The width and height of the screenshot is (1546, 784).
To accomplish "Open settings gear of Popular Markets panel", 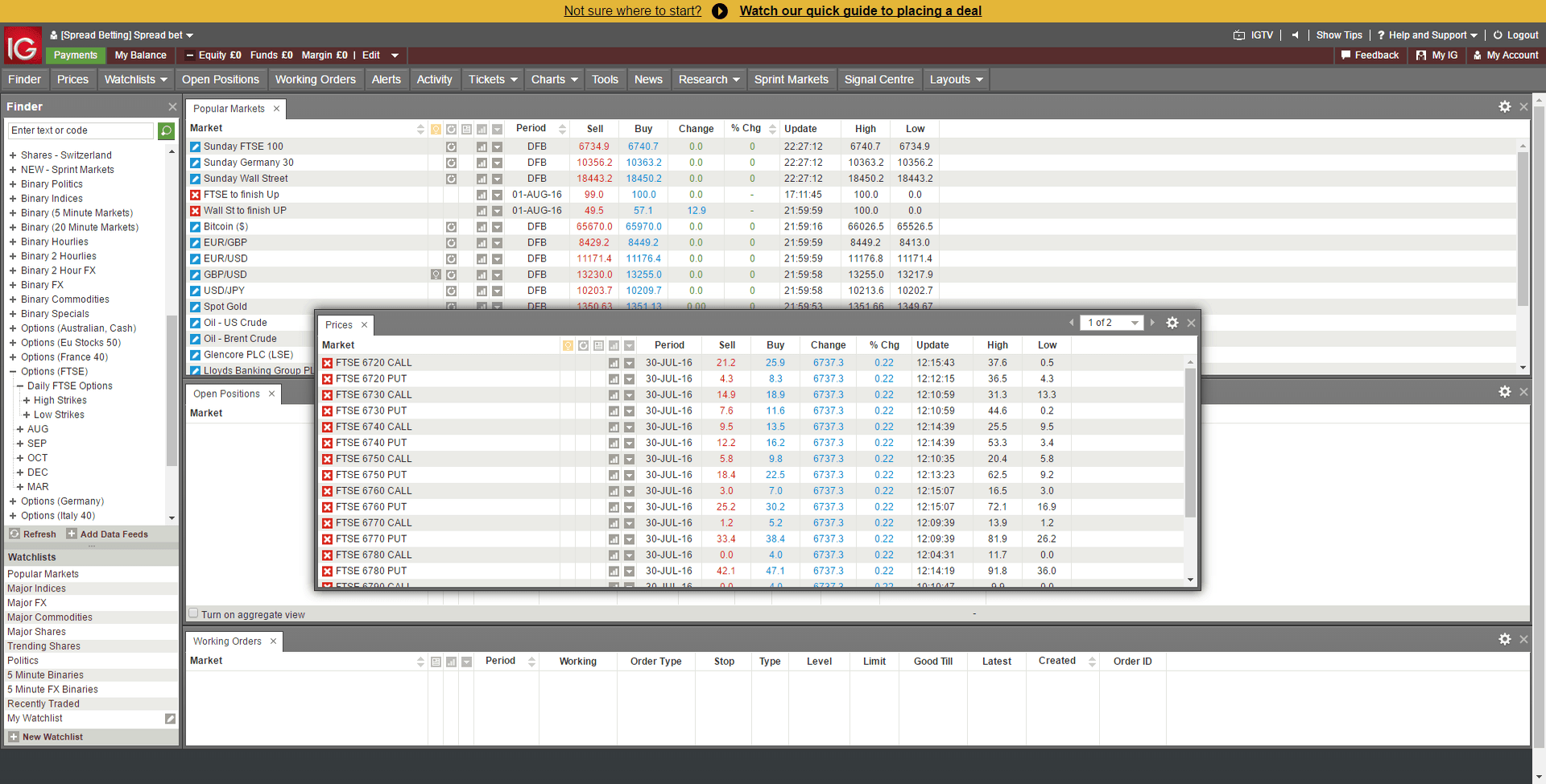I will [x=1504, y=106].
